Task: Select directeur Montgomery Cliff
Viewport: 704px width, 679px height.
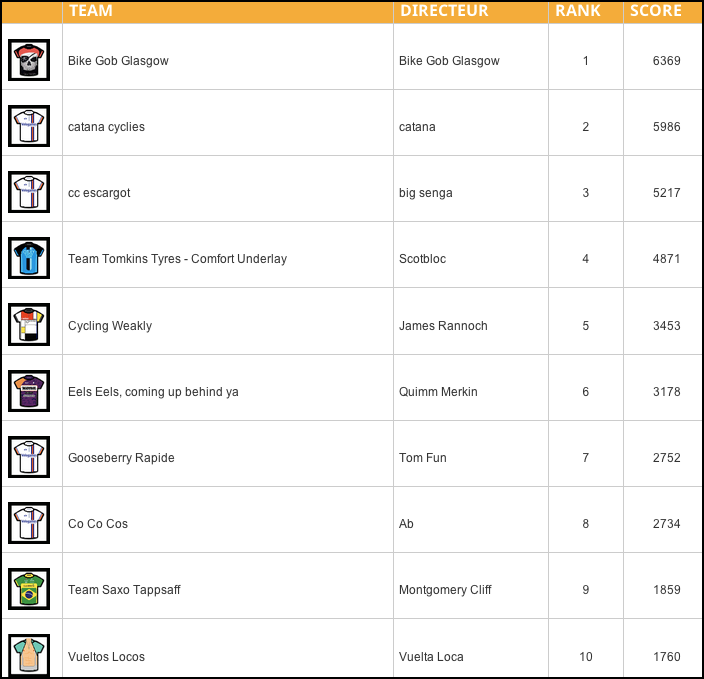Action: click(x=445, y=590)
